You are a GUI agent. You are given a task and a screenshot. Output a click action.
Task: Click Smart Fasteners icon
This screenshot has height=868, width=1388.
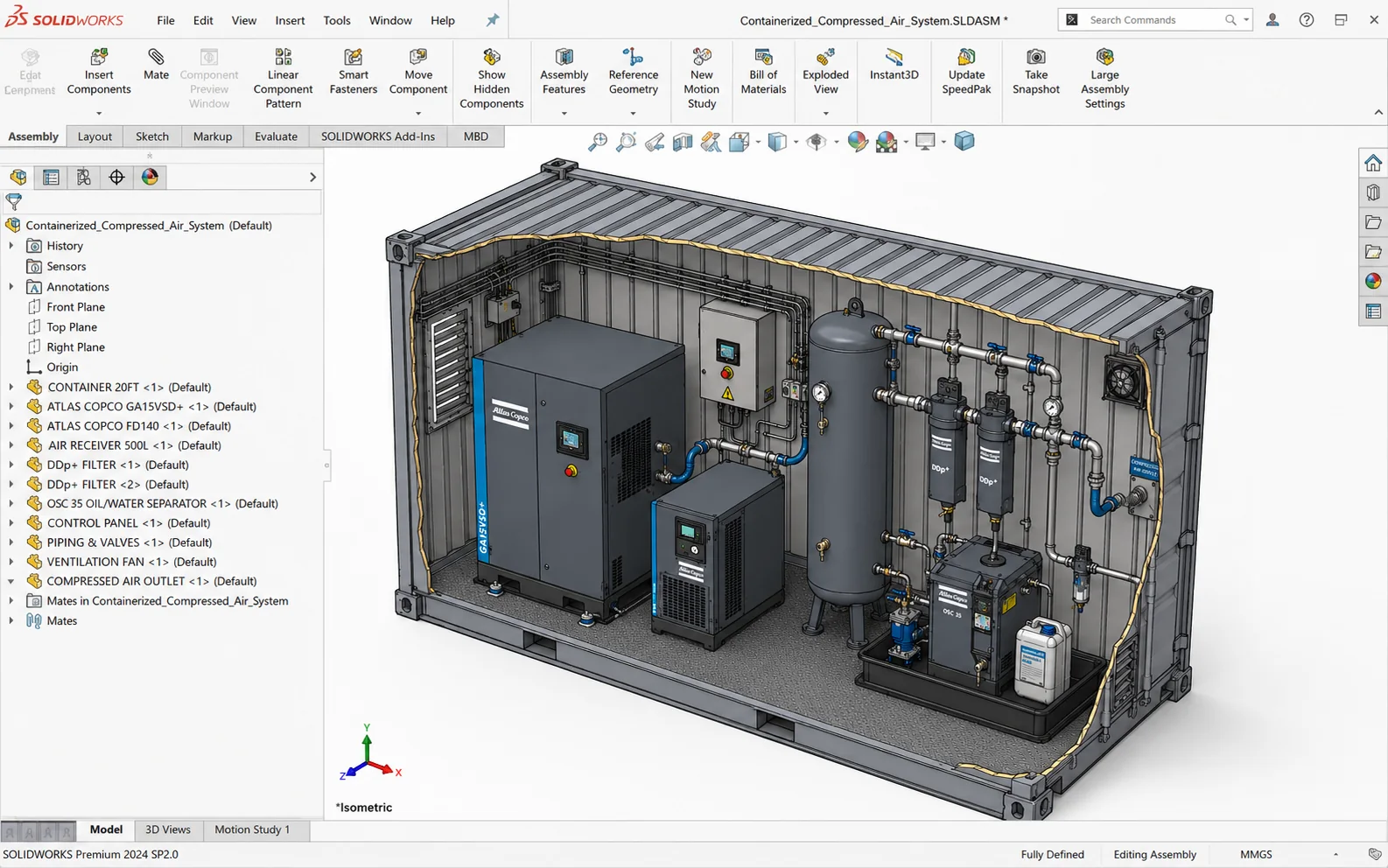353,72
